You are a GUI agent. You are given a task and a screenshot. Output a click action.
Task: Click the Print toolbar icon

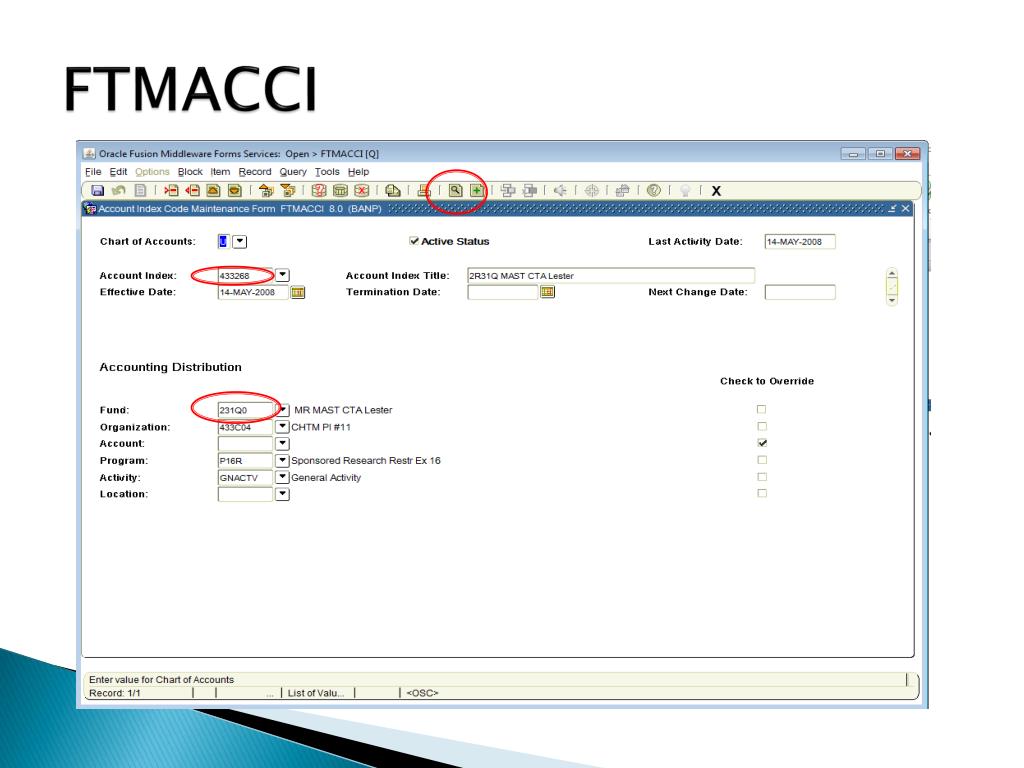point(424,191)
